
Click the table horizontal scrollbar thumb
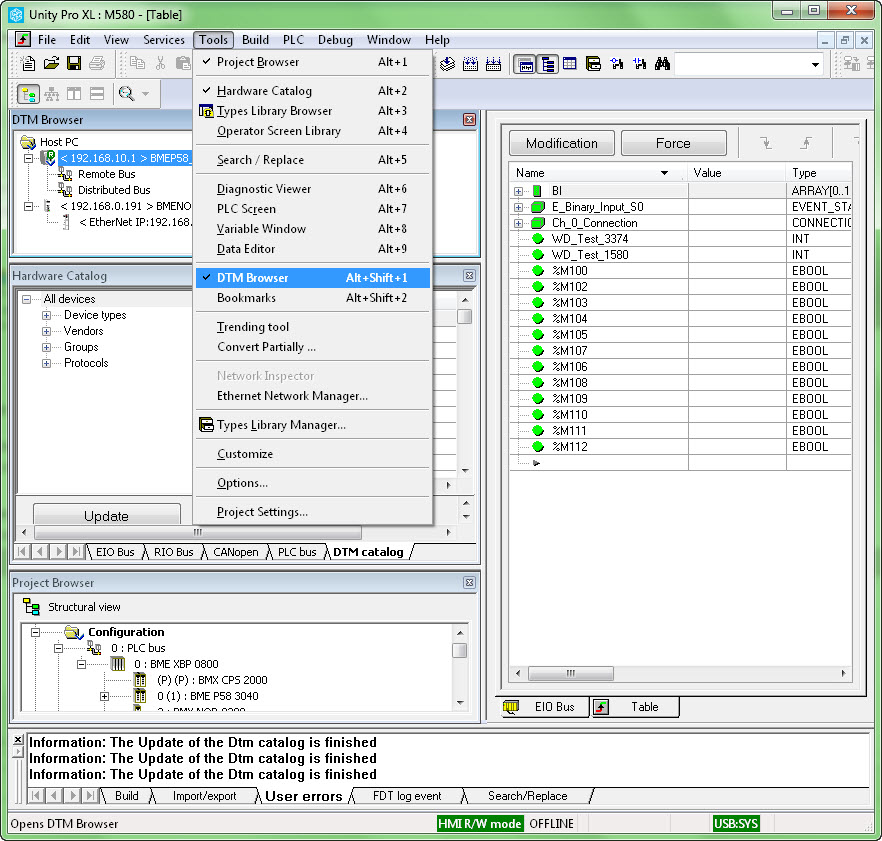570,673
